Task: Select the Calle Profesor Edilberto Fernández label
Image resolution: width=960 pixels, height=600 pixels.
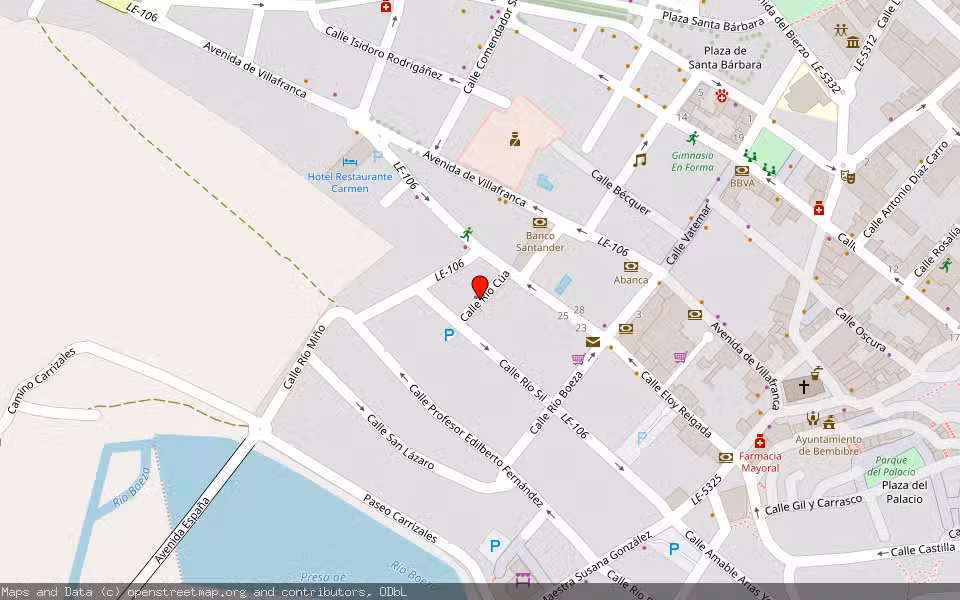Action: click(476, 446)
